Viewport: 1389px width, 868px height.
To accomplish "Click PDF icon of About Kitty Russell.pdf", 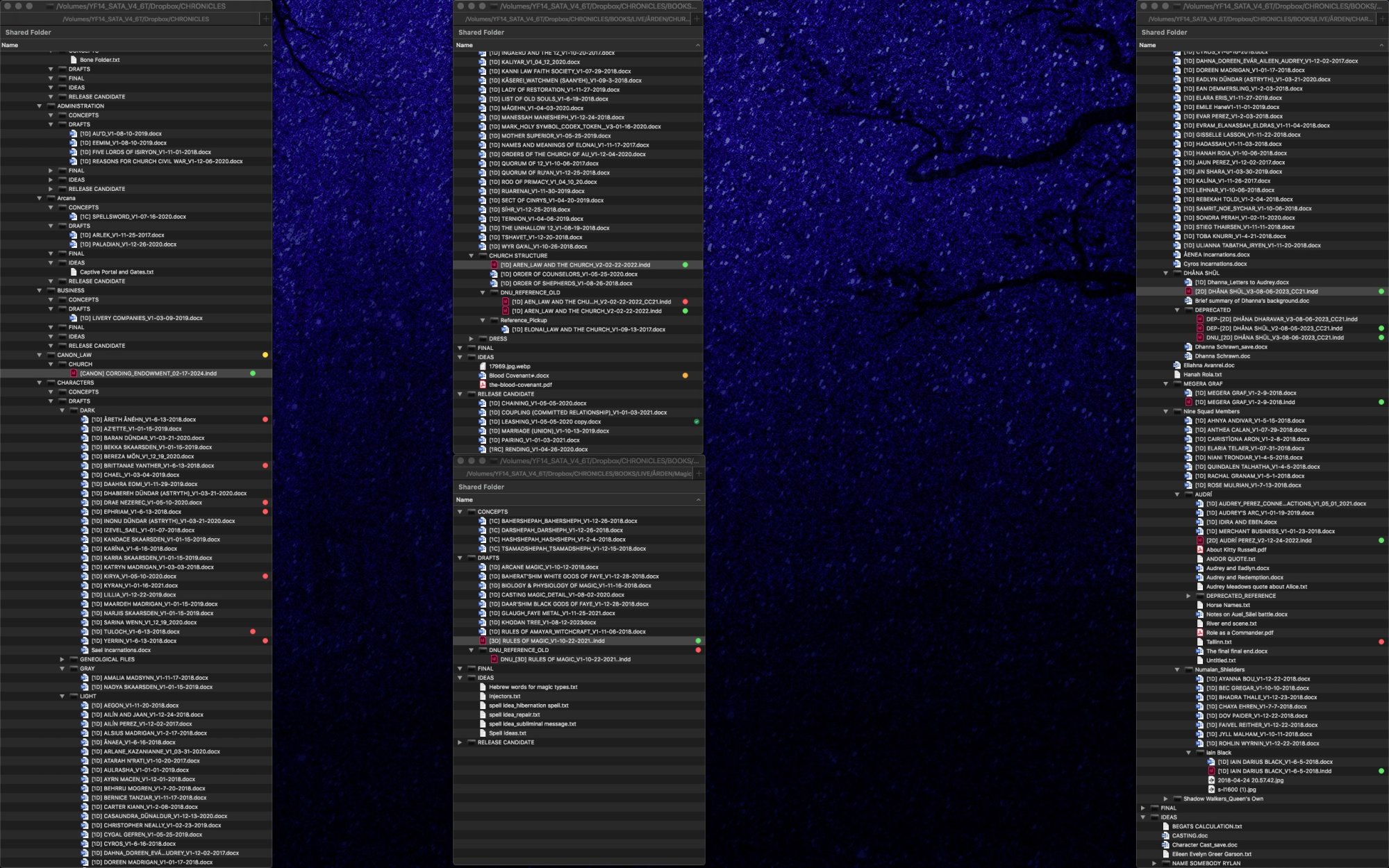I will 1199,549.
